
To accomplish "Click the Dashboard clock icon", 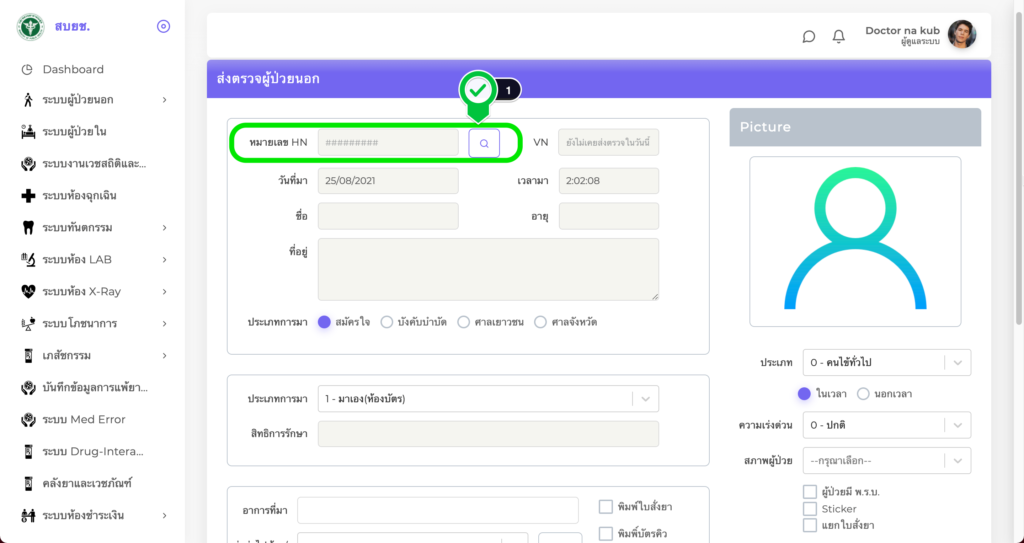I will pos(28,69).
